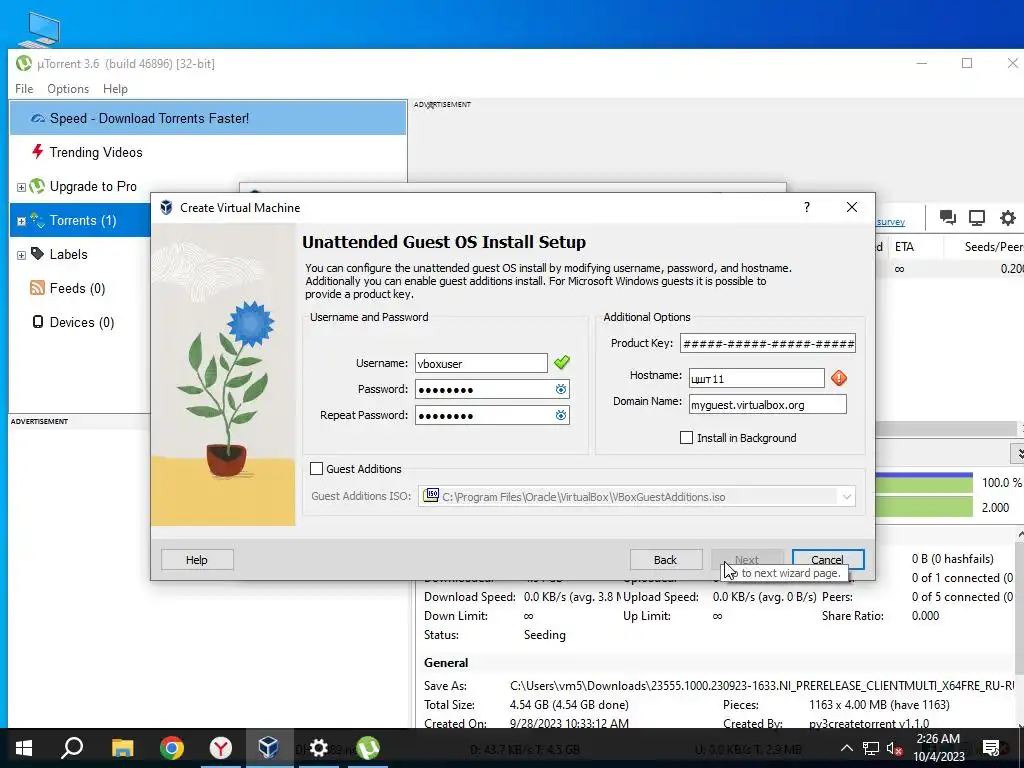Click the Devices phone icon
The image size is (1024, 768).
[x=38, y=321]
